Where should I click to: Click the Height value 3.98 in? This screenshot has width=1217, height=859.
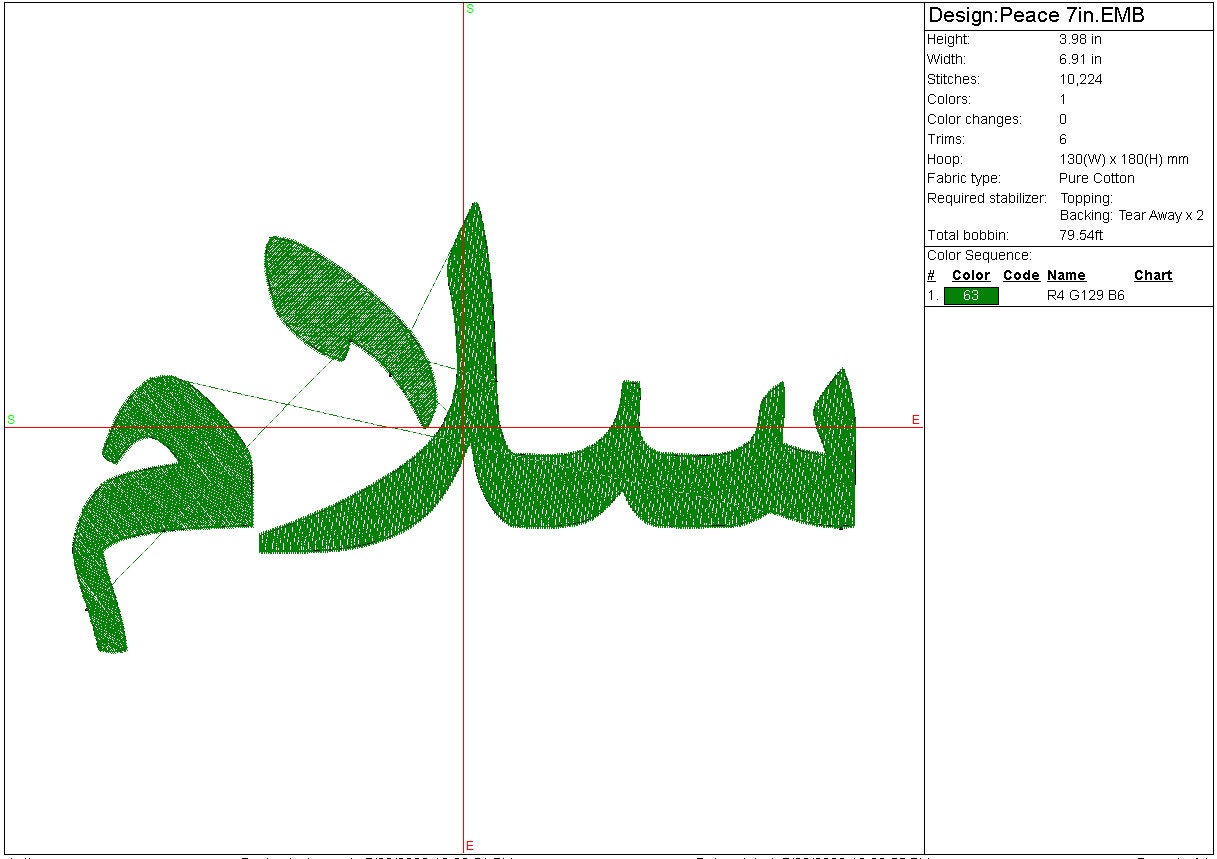[x=1080, y=39]
